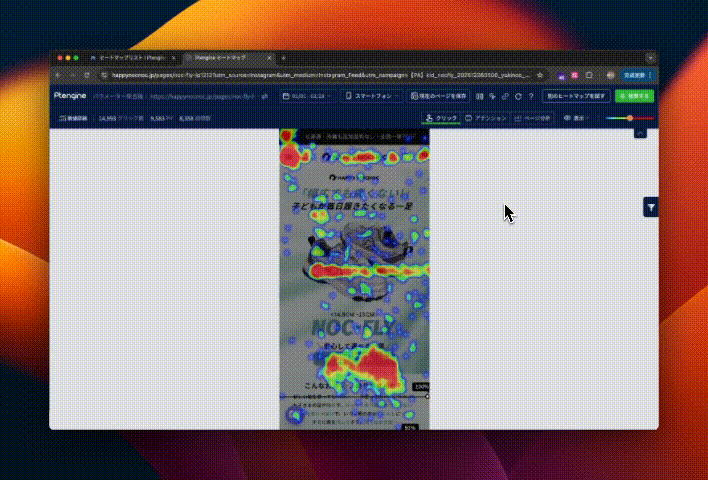Collapse the toolbar with the up chevron

click(640, 132)
